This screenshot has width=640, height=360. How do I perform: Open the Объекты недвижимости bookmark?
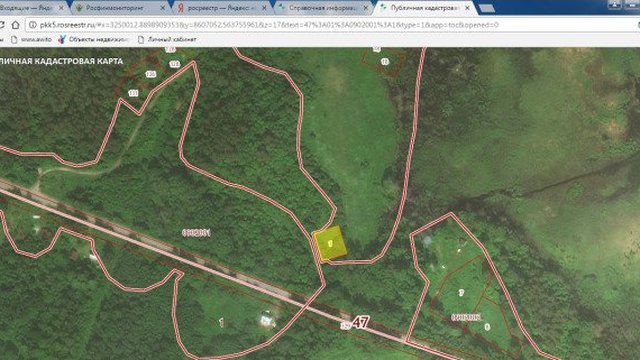coord(93,40)
